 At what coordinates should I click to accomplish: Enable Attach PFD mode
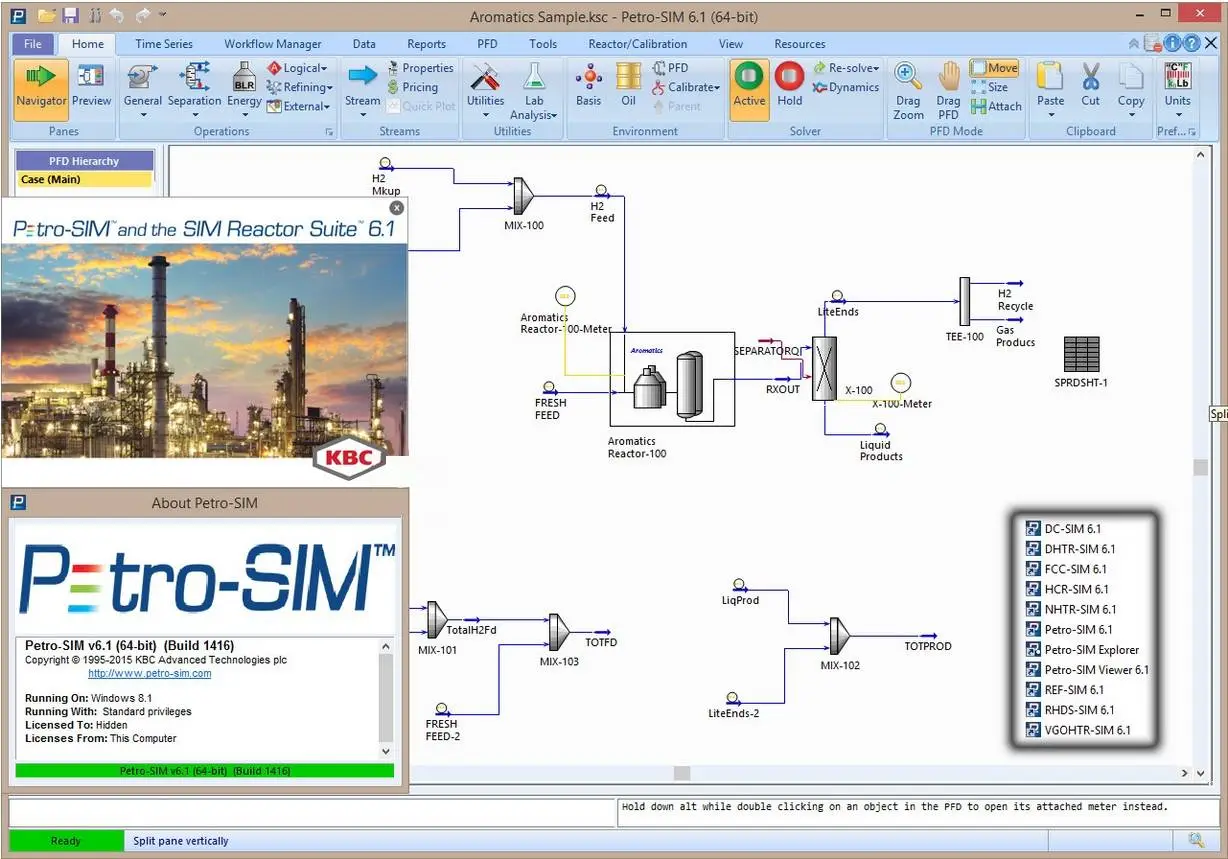pyautogui.click(x=996, y=106)
